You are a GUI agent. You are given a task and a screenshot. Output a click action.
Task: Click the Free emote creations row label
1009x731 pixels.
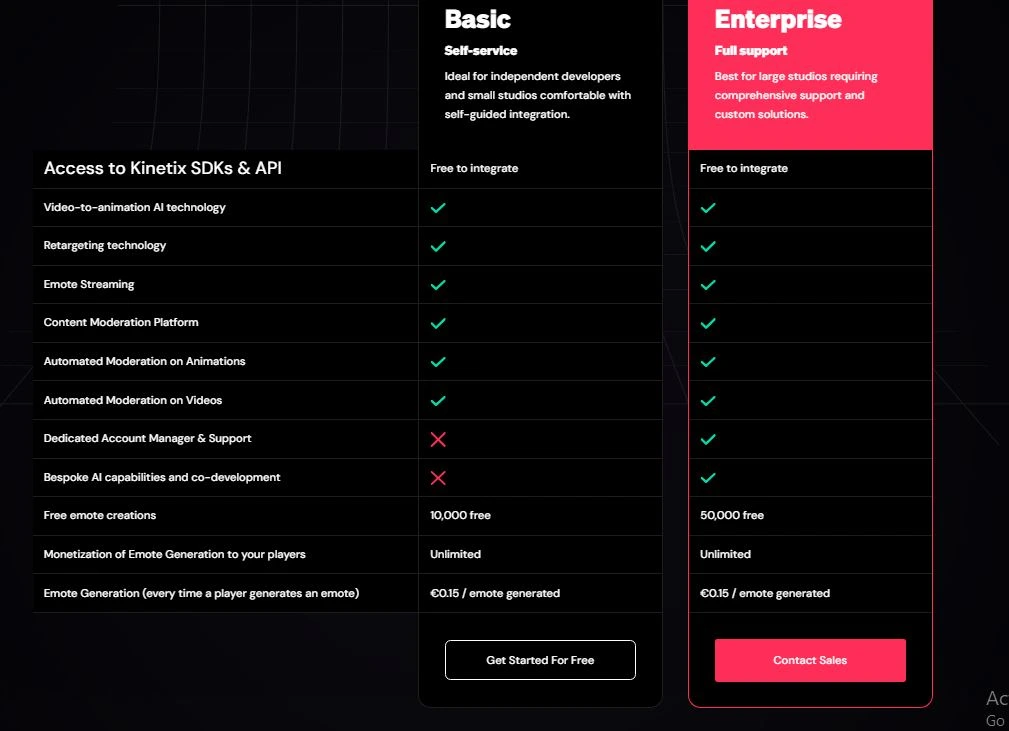point(100,516)
